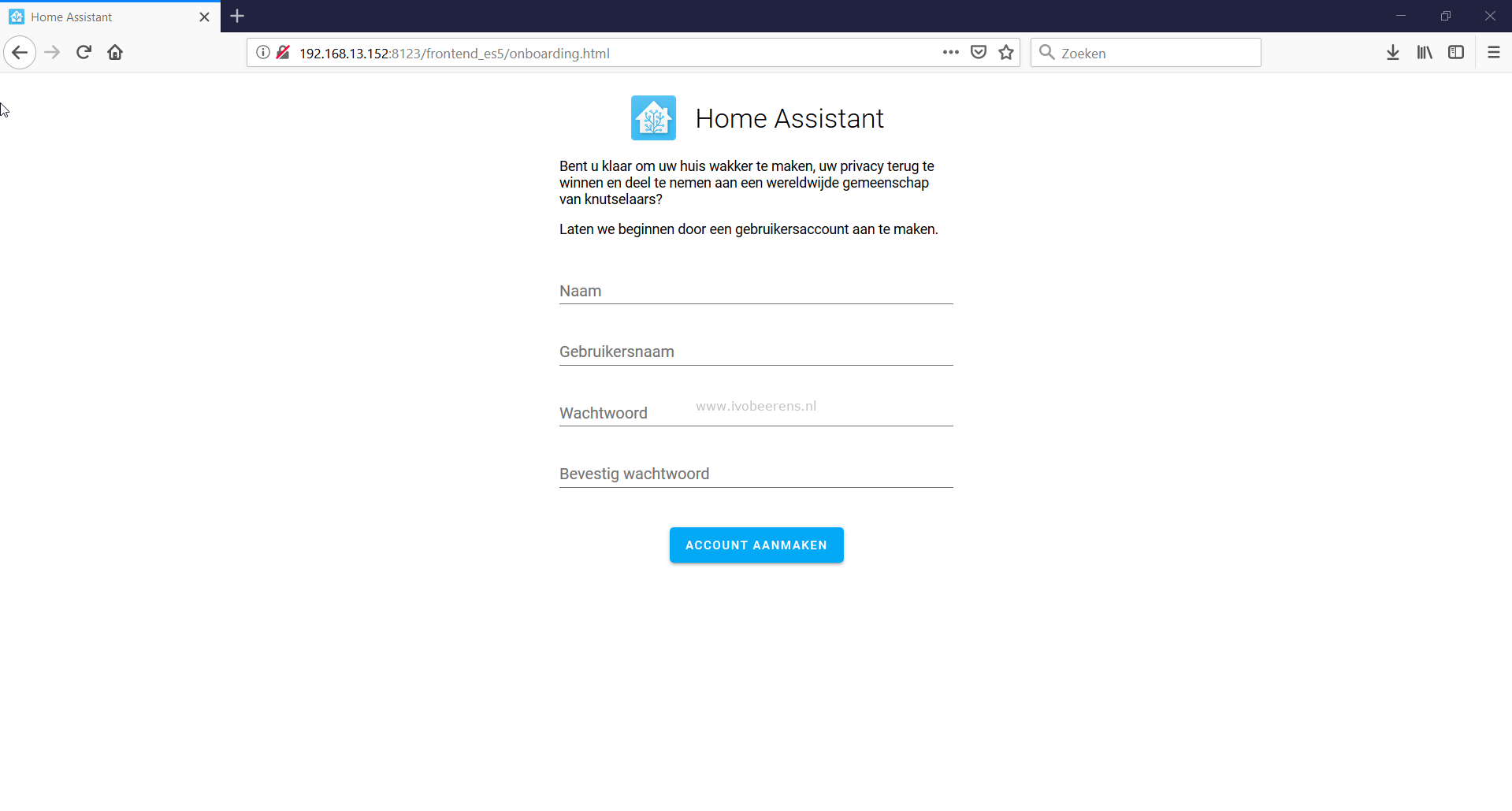
Task: Bookmark this page with star icon
Action: [x=1006, y=53]
